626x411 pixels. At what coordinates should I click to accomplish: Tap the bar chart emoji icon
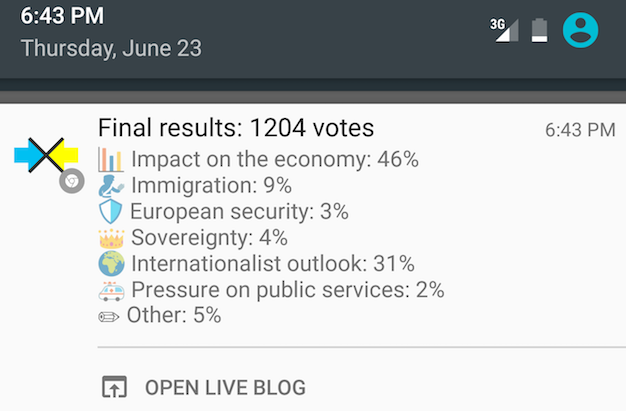(x=111, y=160)
